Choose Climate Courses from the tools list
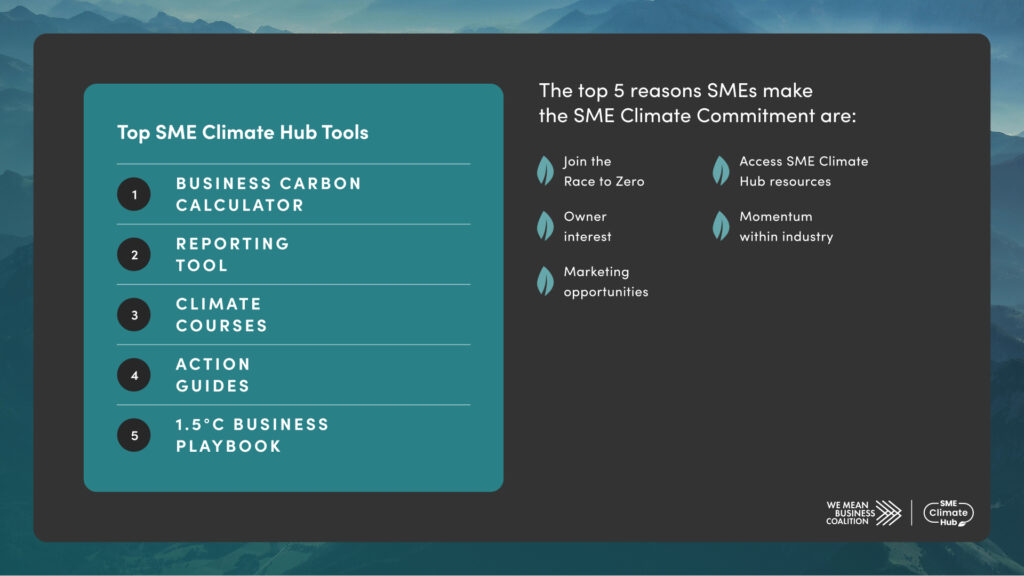Viewport: 1024px width, 576px height. (221, 315)
